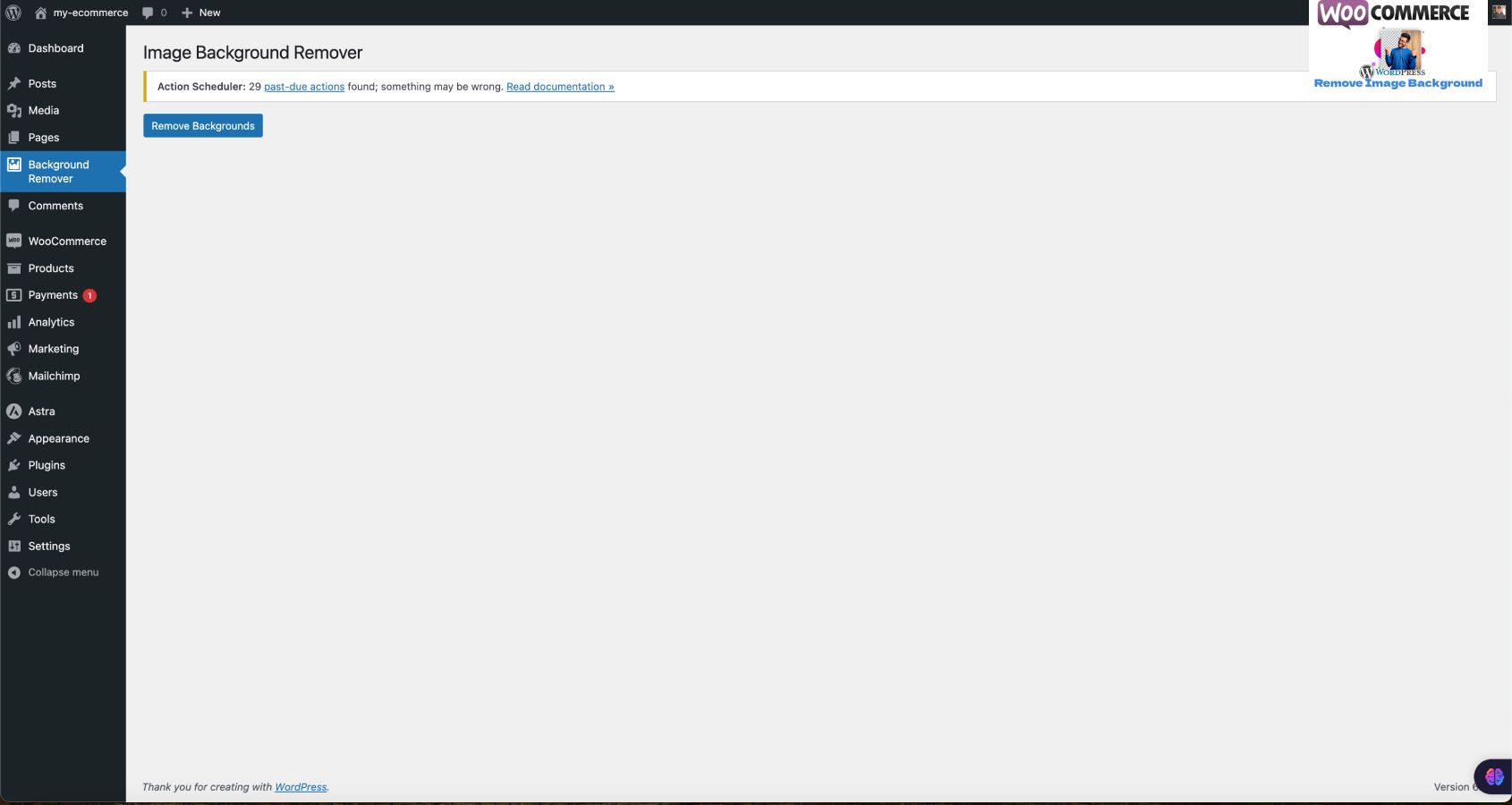Click the Products archive box icon

click(x=14, y=268)
